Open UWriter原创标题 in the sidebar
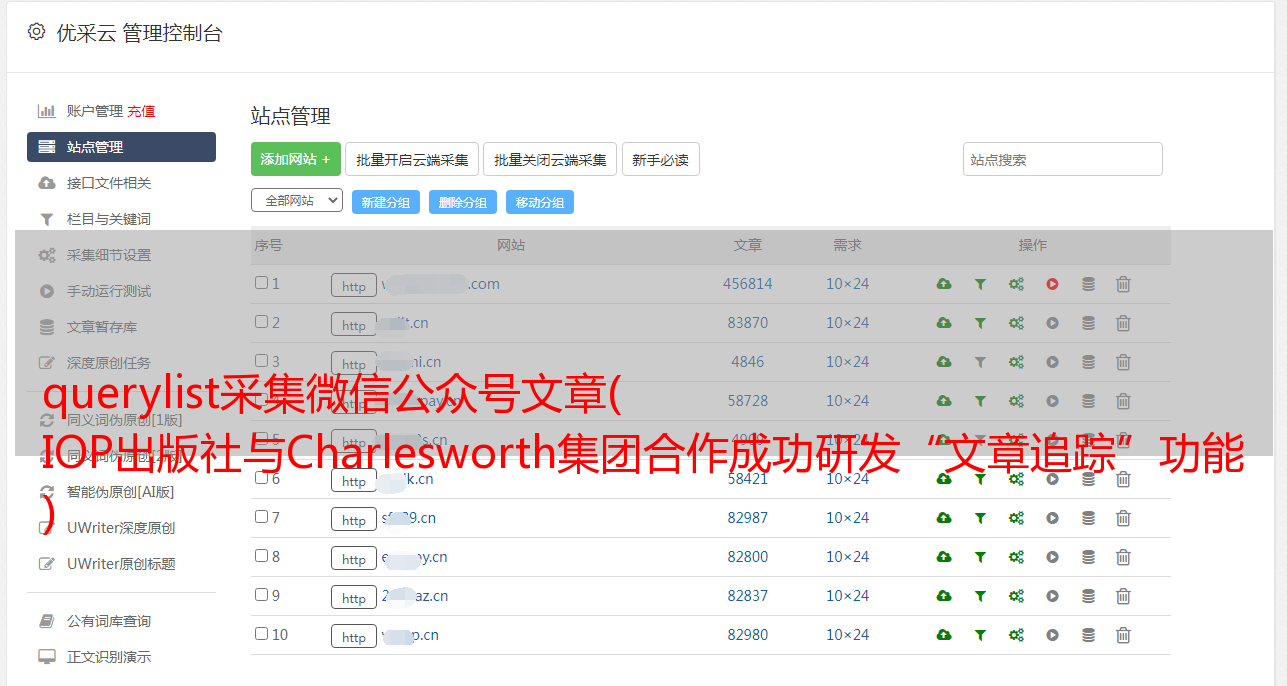This screenshot has width=1287, height=686. 121,564
